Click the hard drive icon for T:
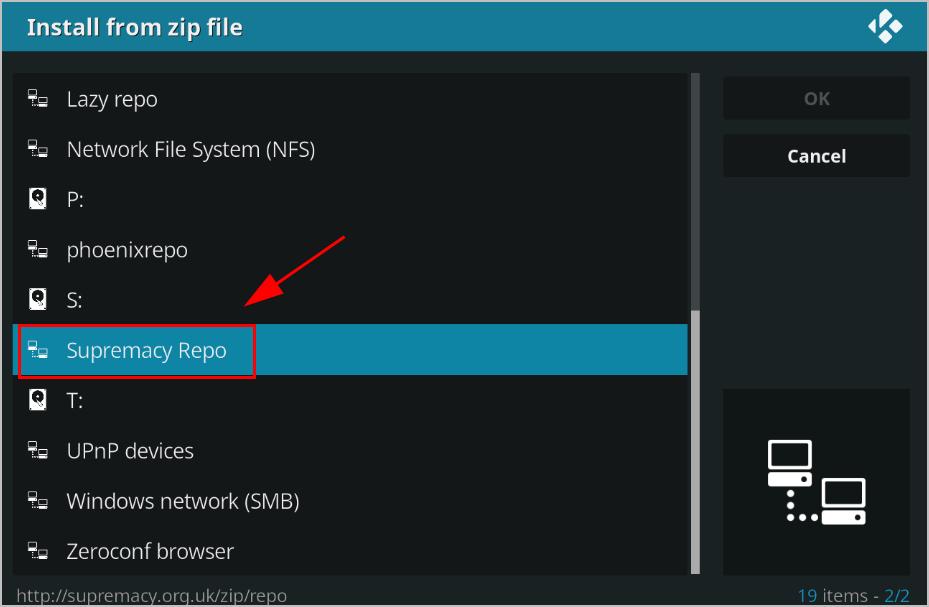Image resolution: width=929 pixels, height=607 pixels. (38, 400)
